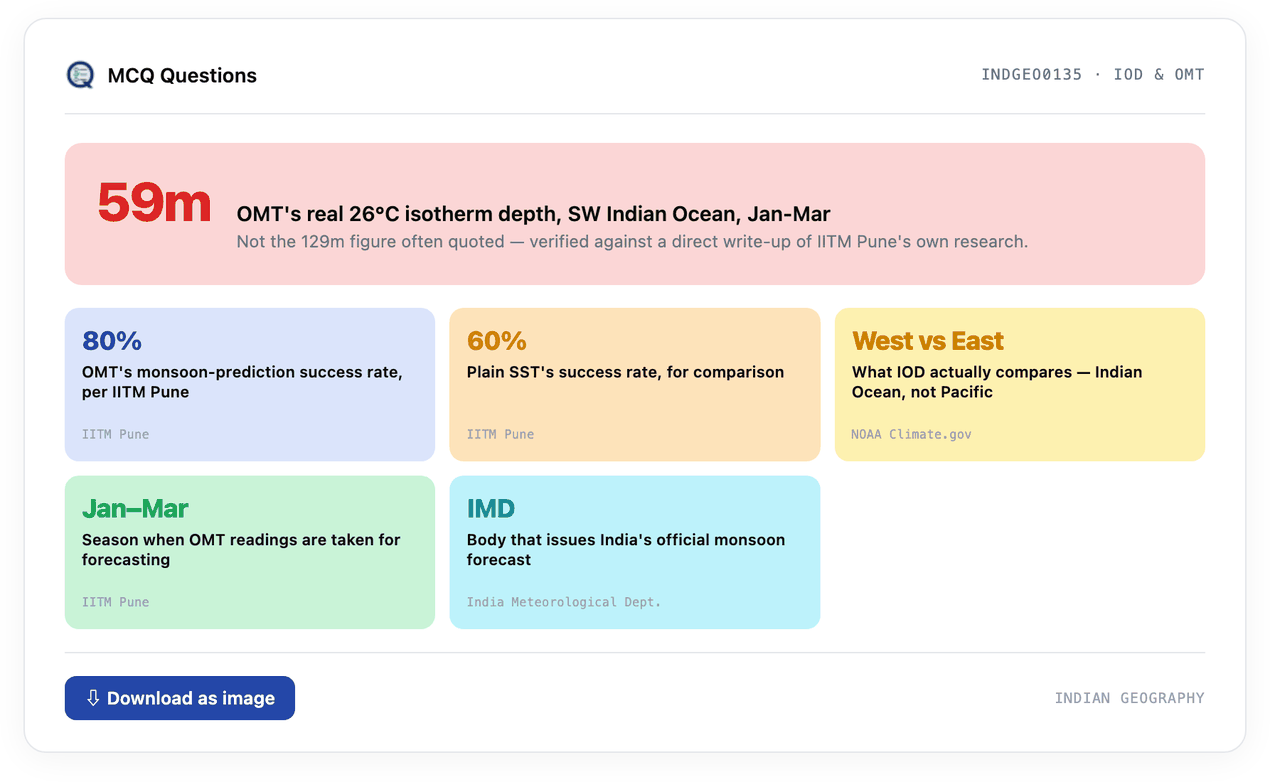Screen dimensions: 1270x782
Task: Open the West vs East IOD card
Action: 1020,384
